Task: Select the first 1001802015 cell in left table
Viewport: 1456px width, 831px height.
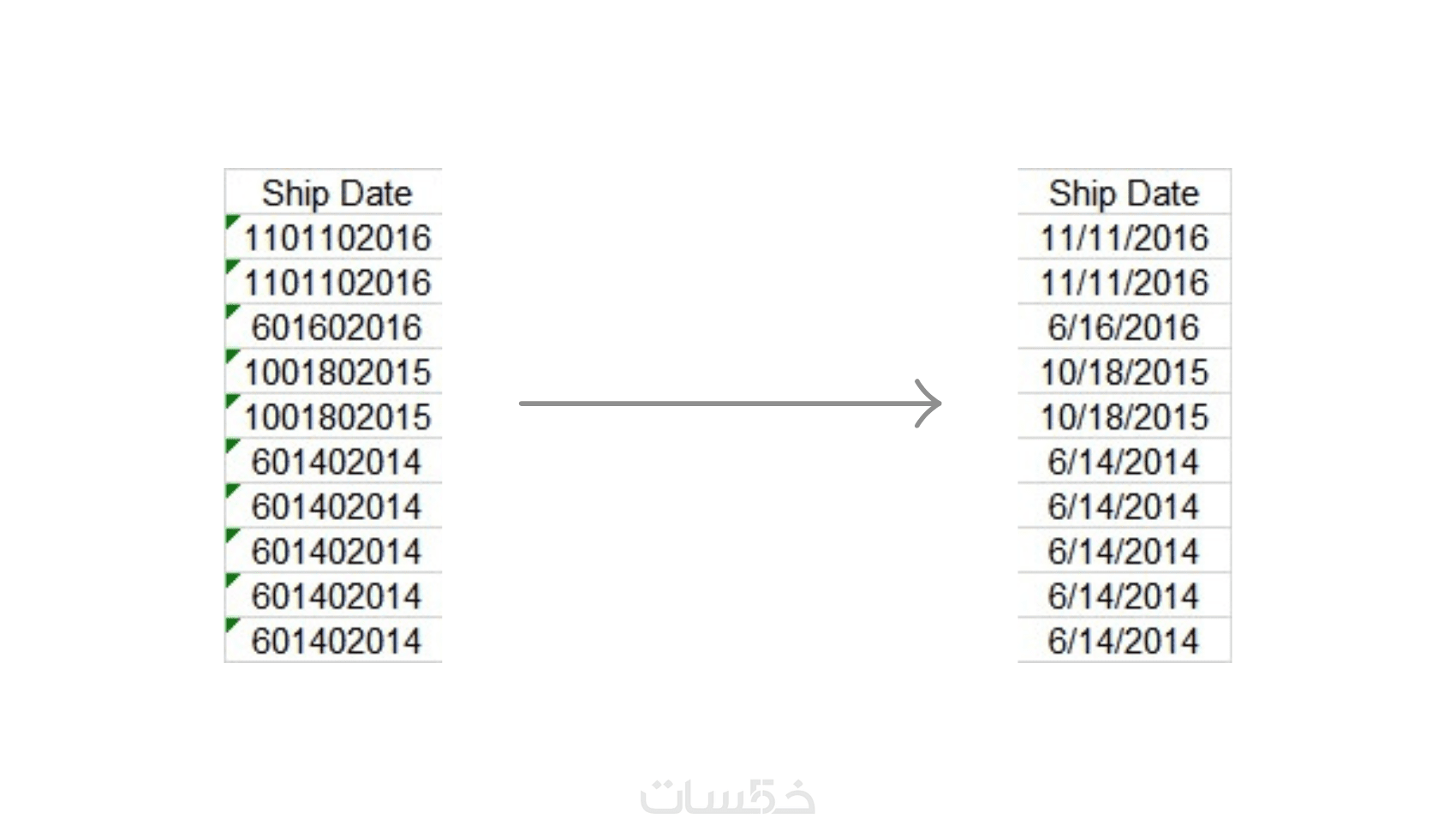Action: [x=333, y=371]
